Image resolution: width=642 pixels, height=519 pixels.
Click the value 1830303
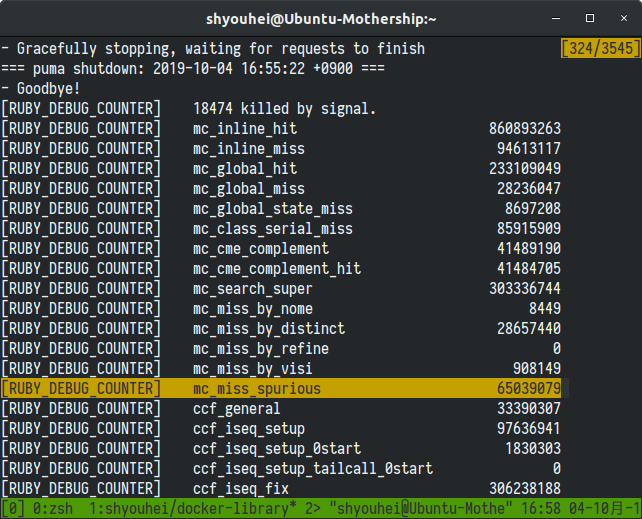click(533, 449)
